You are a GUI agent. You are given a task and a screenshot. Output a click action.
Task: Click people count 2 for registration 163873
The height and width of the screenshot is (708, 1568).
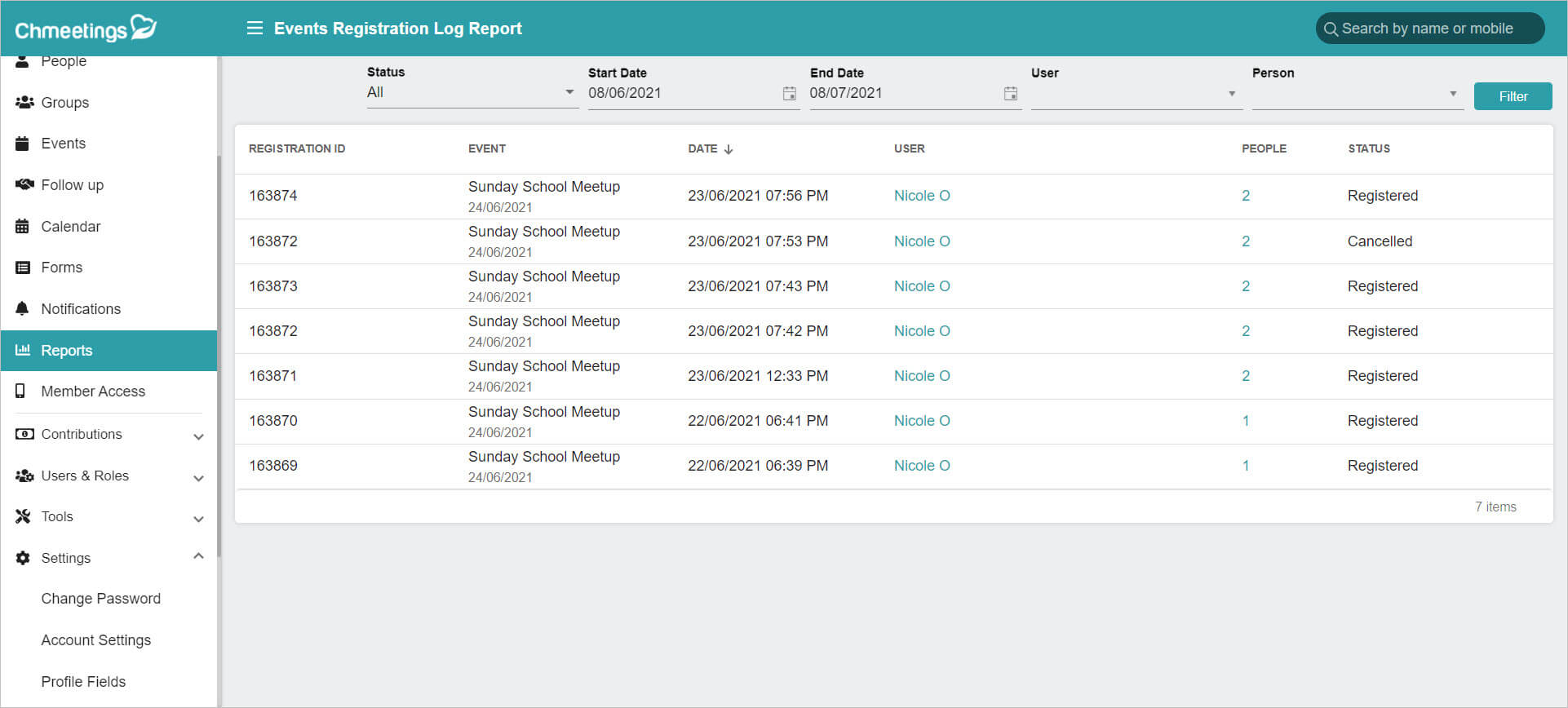tap(1246, 286)
